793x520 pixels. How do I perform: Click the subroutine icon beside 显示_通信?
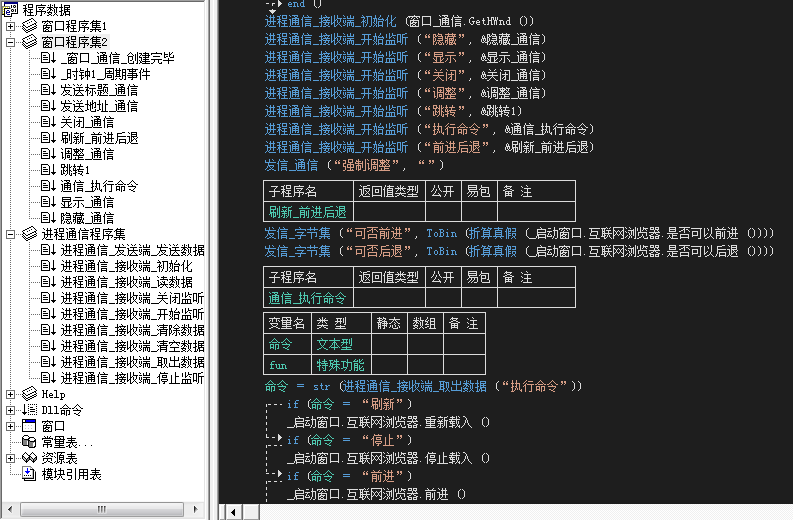pyautogui.click(x=48, y=202)
